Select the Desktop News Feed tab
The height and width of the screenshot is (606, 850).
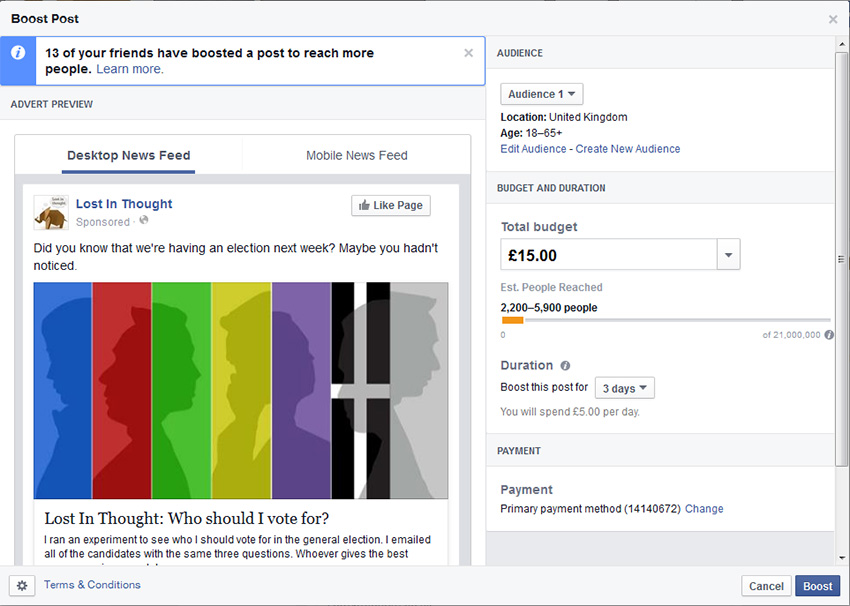tap(128, 156)
